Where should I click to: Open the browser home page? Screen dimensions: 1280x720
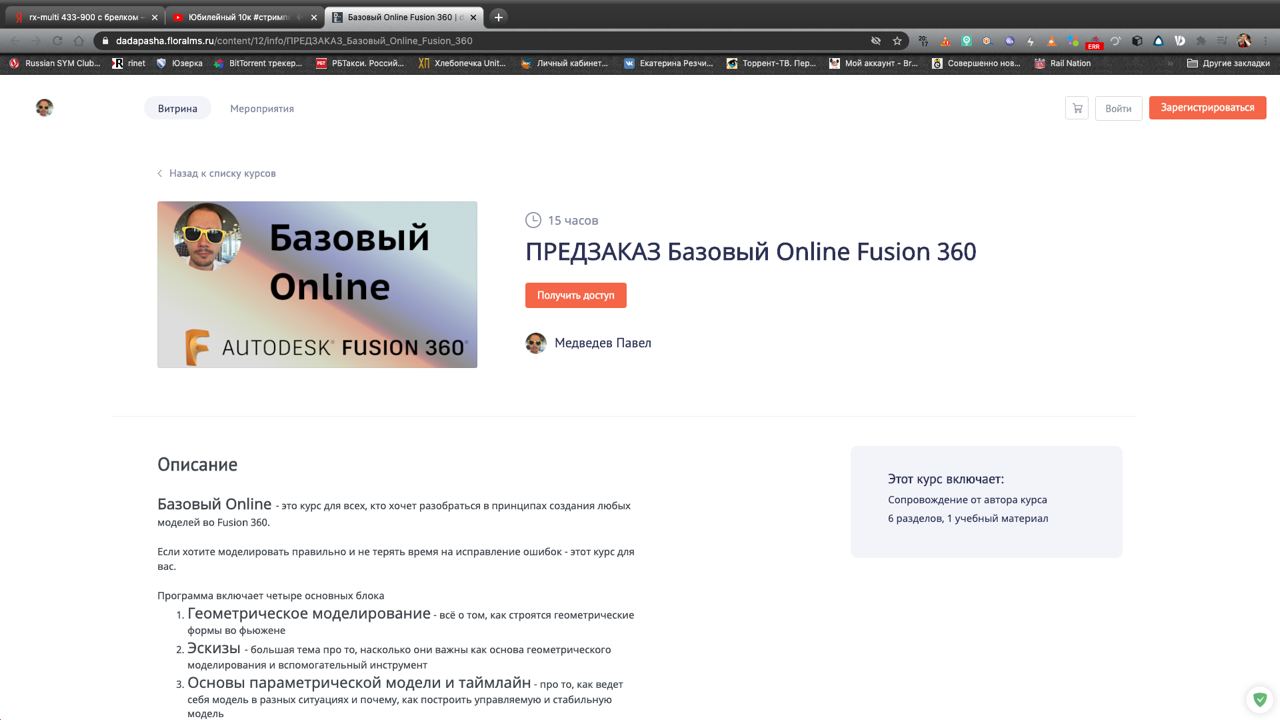[78, 41]
